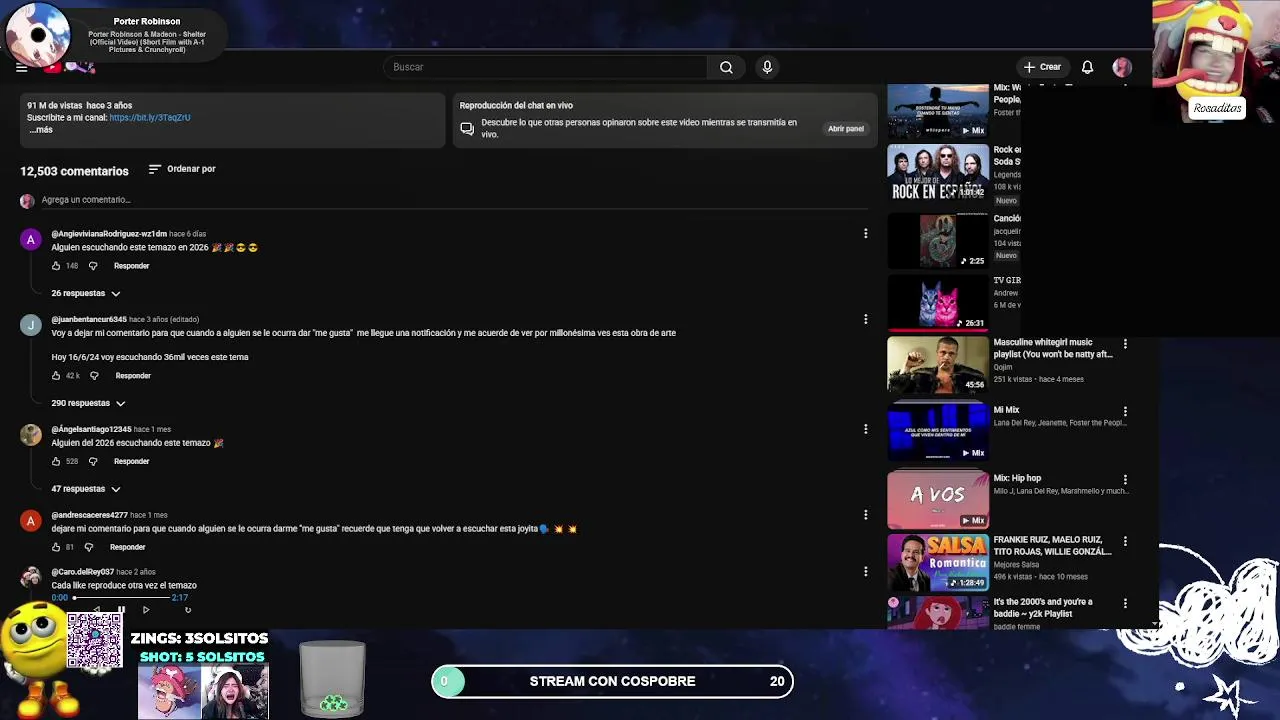Open Caro.delRey037's profile picture
Screen dimensions: 1280x720
point(31,577)
